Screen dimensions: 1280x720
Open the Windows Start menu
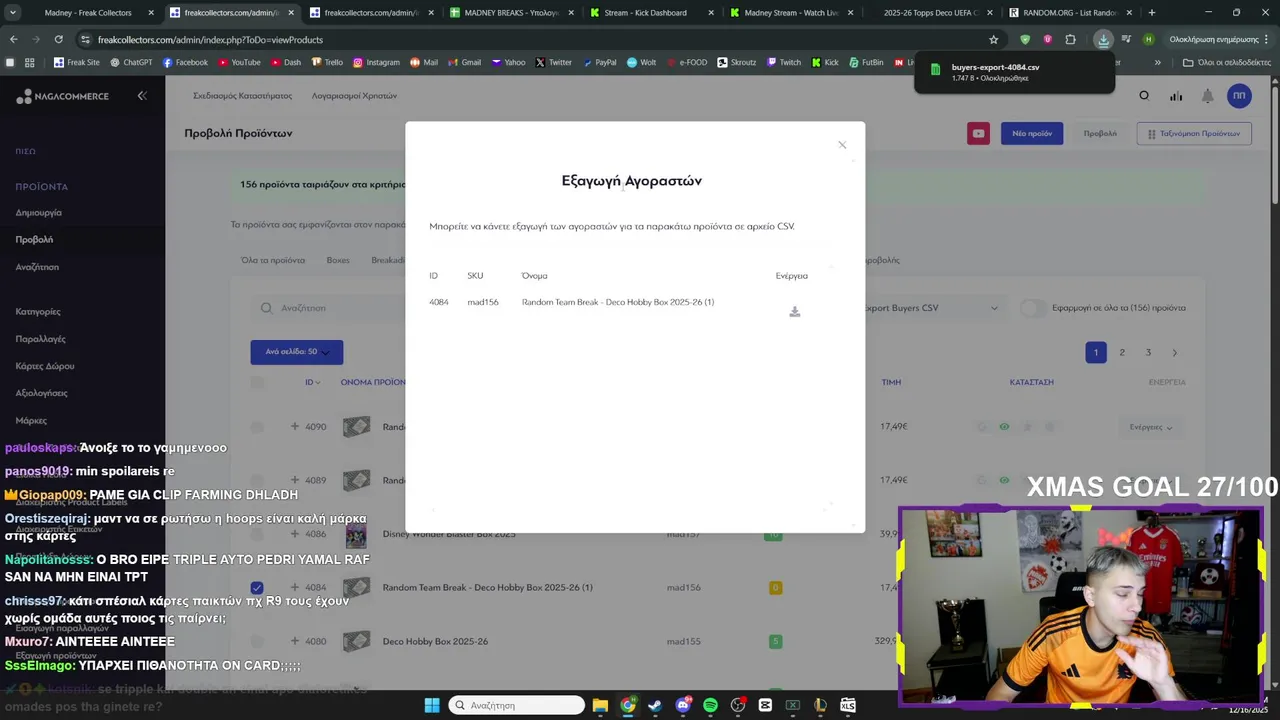point(432,705)
